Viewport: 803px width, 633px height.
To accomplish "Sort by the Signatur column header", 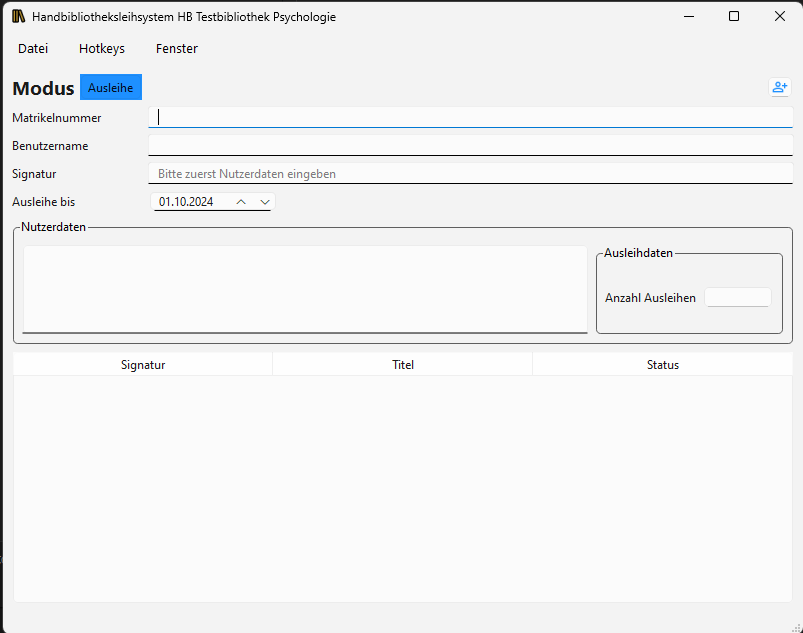I will (143, 365).
